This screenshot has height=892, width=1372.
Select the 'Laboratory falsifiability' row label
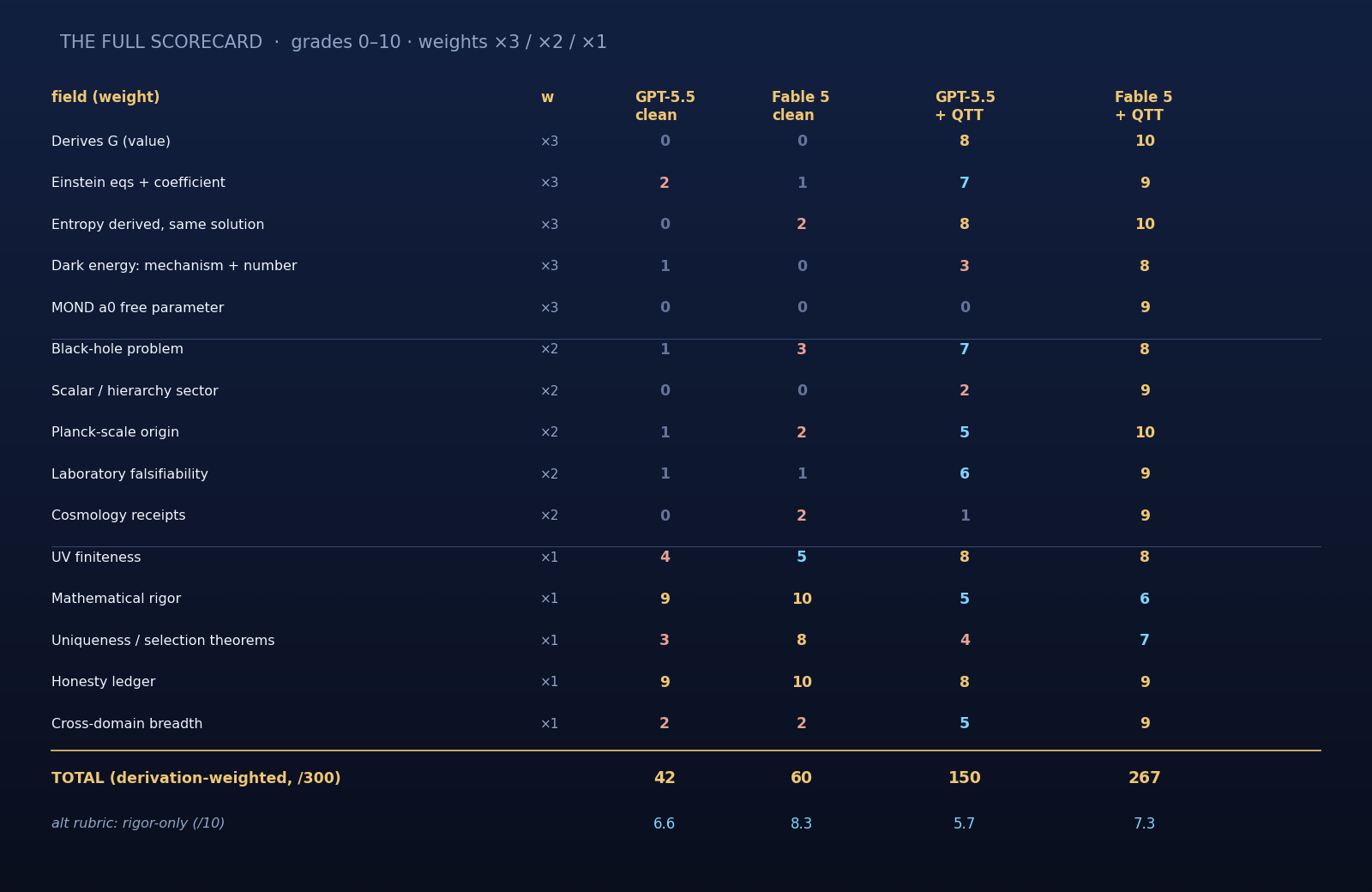(x=129, y=474)
